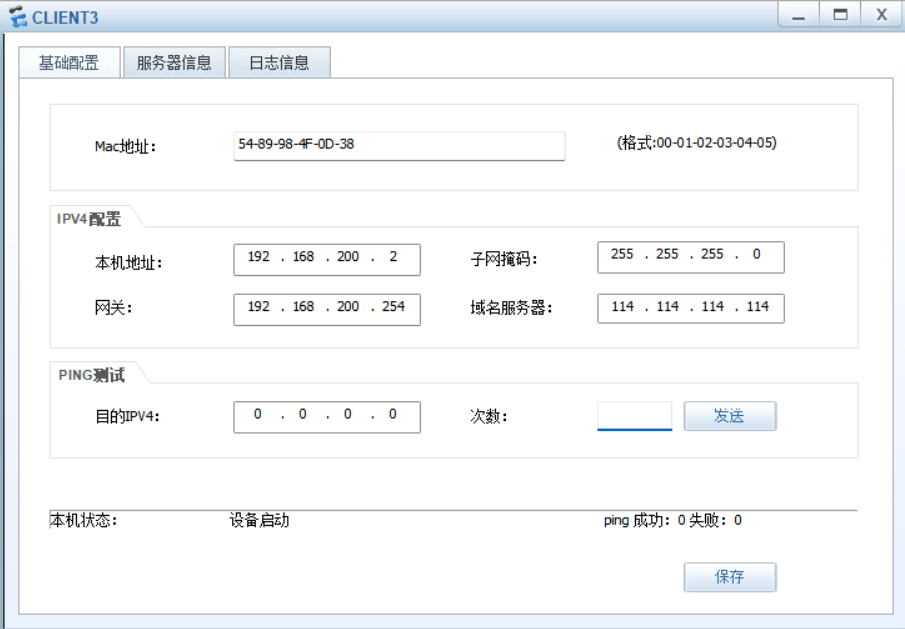Click last octet 114 of 域名服务器
This screenshot has height=629, width=905.
[x=757, y=307]
